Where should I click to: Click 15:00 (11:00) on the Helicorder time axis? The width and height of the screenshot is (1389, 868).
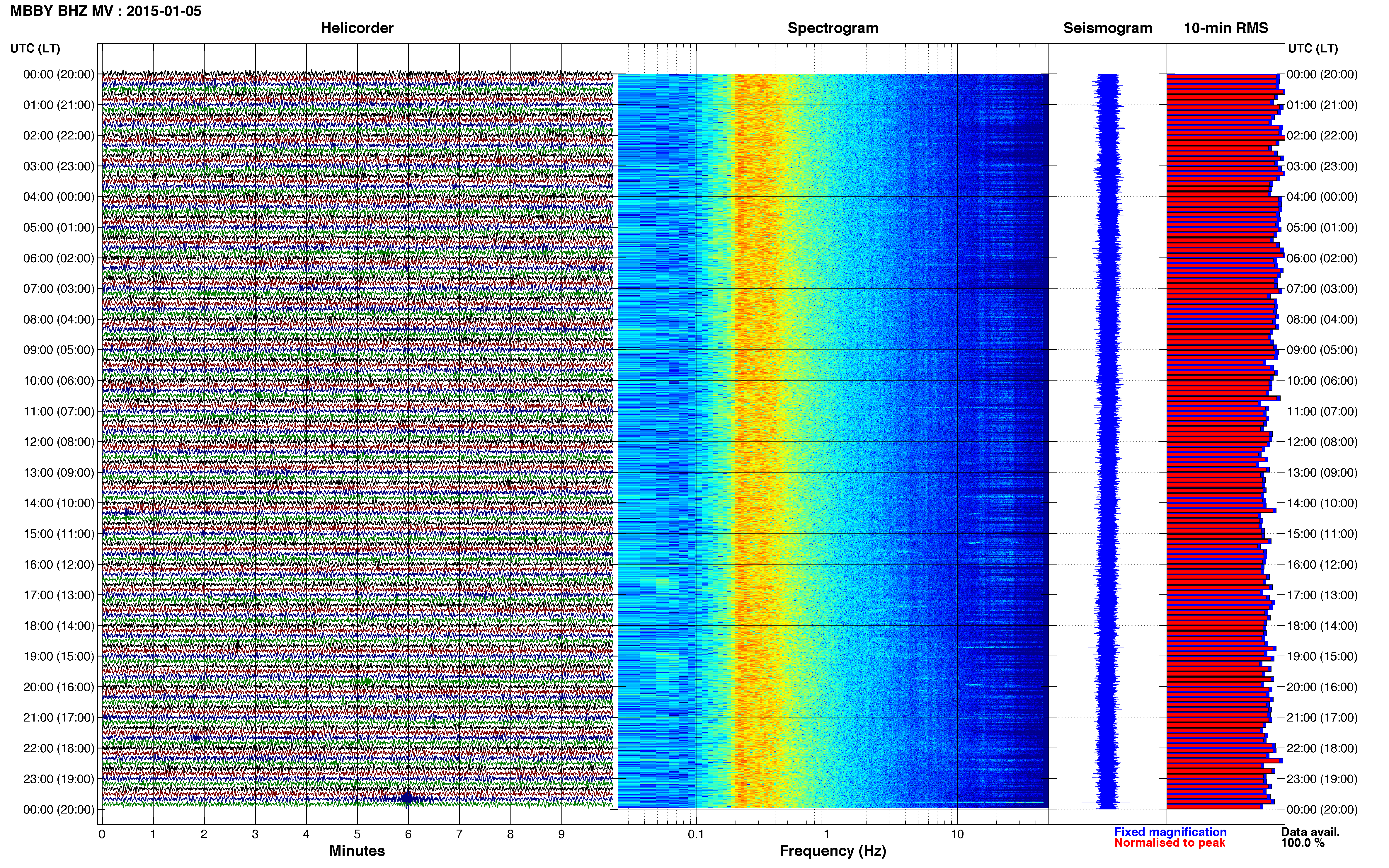tap(59, 534)
